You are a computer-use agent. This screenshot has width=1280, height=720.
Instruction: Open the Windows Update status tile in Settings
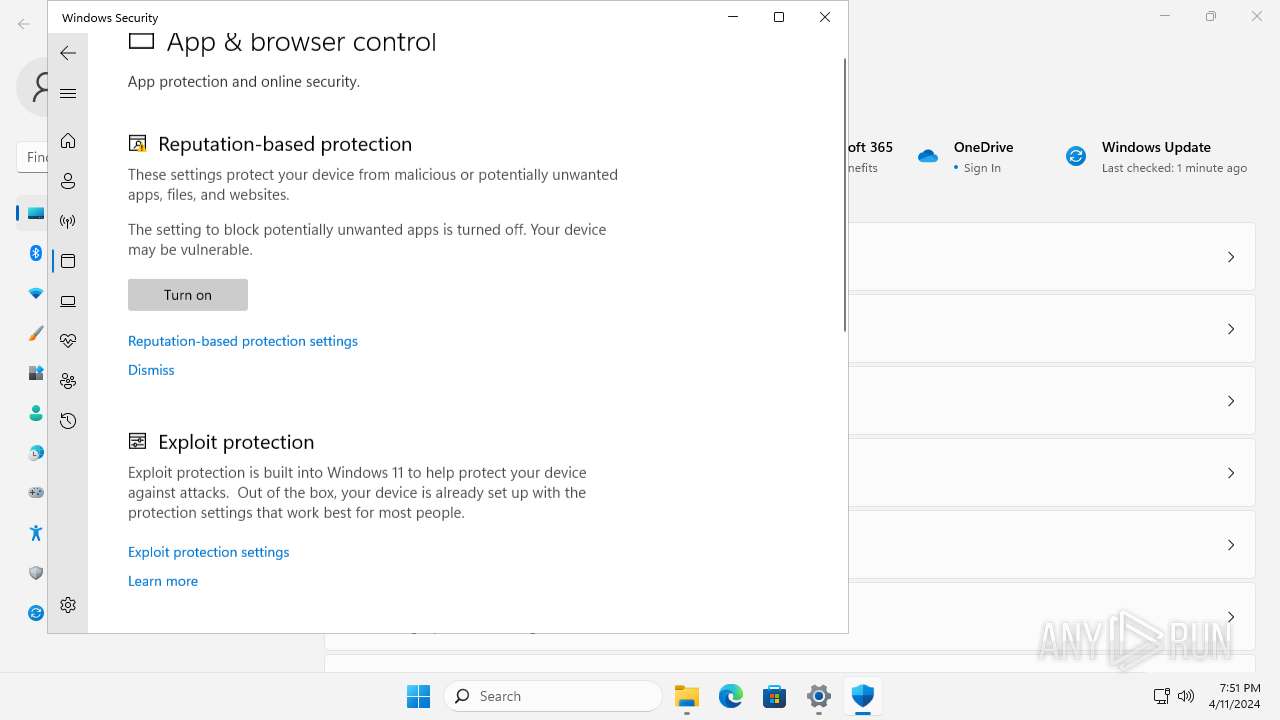pyautogui.click(x=1156, y=157)
